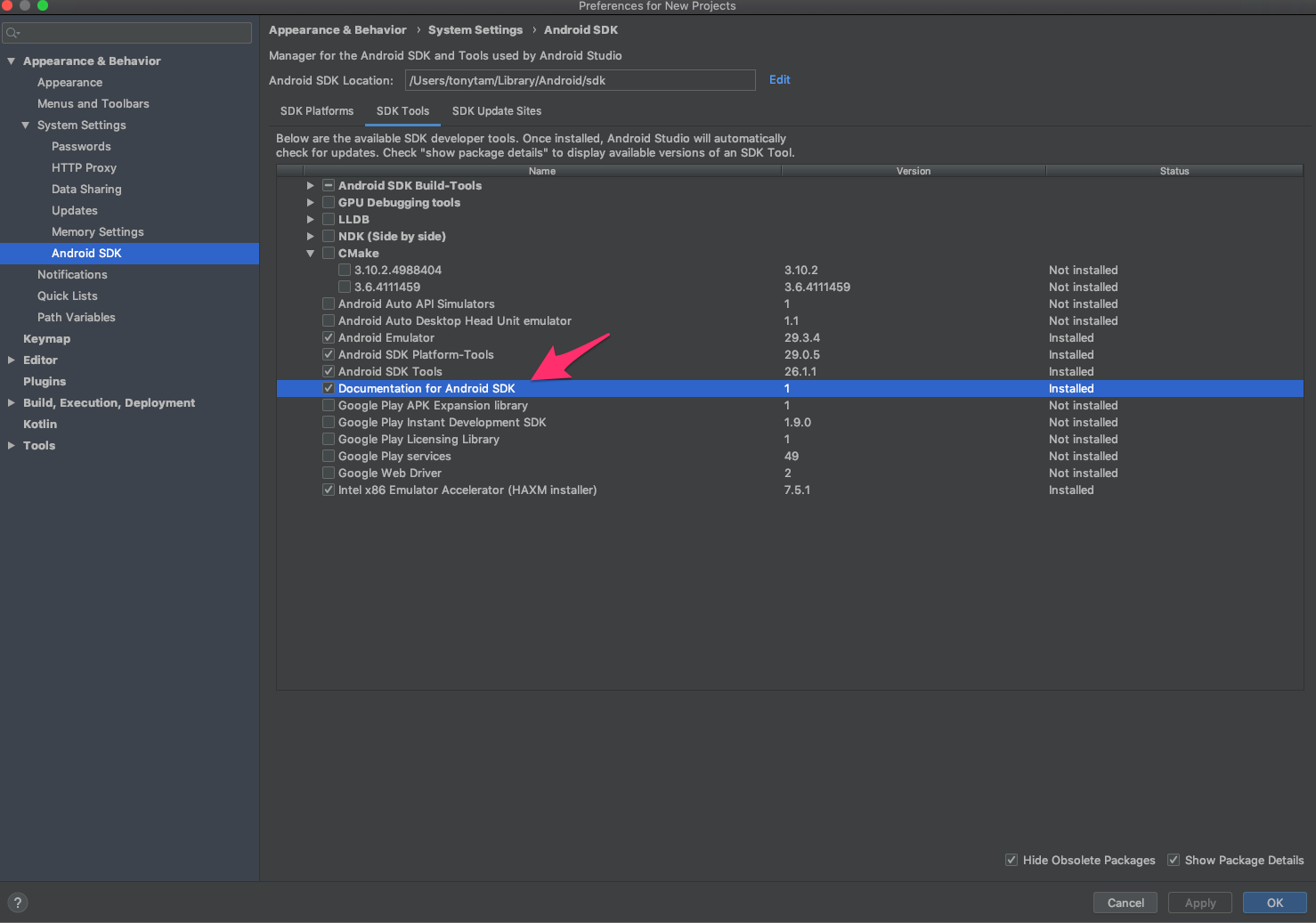Image resolution: width=1316 pixels, height=923 pixels.
Task: Open Memory Settings page
Action: [x=97, y=231]
